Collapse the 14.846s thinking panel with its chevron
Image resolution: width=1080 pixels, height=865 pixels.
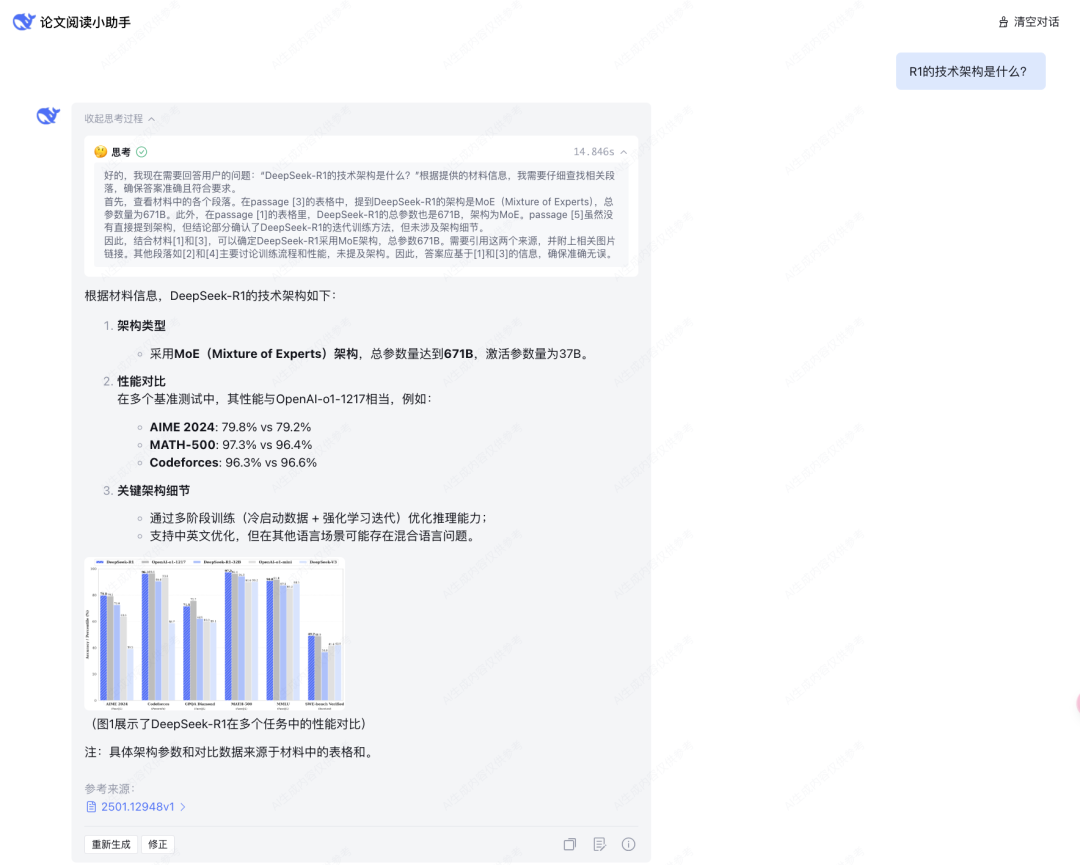[622, 151]
